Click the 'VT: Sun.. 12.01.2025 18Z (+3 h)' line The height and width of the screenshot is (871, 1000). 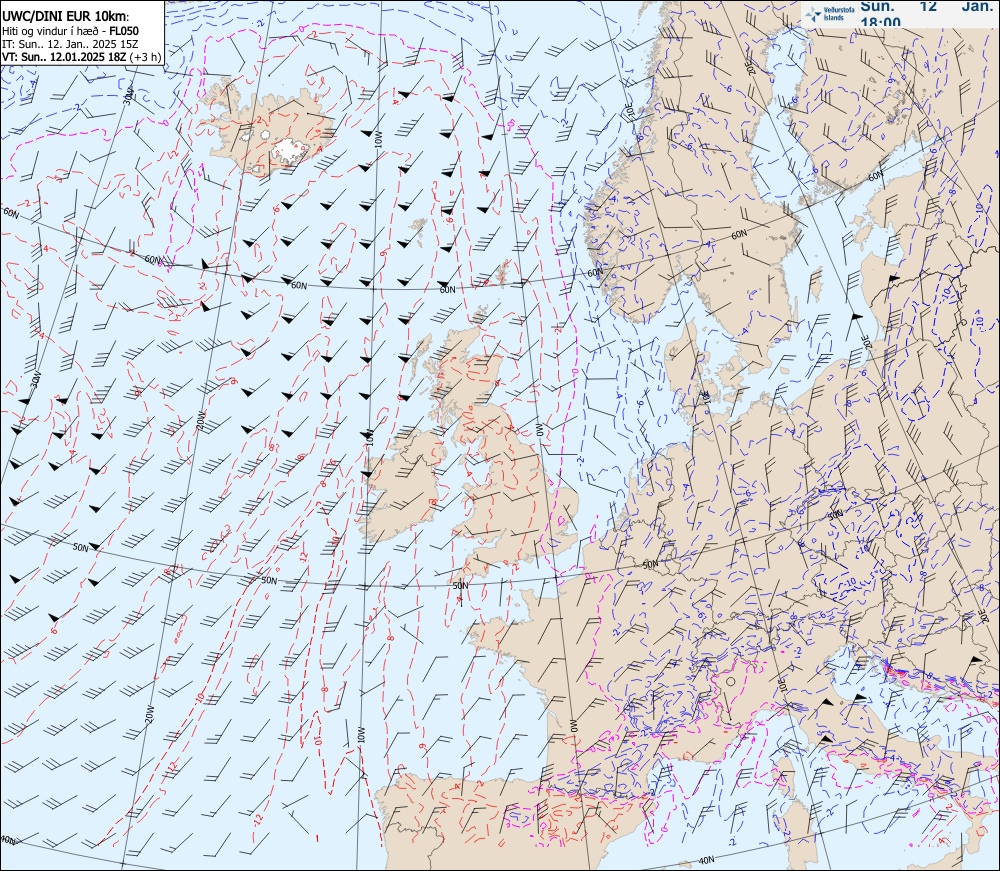click(x=82, y=56)
